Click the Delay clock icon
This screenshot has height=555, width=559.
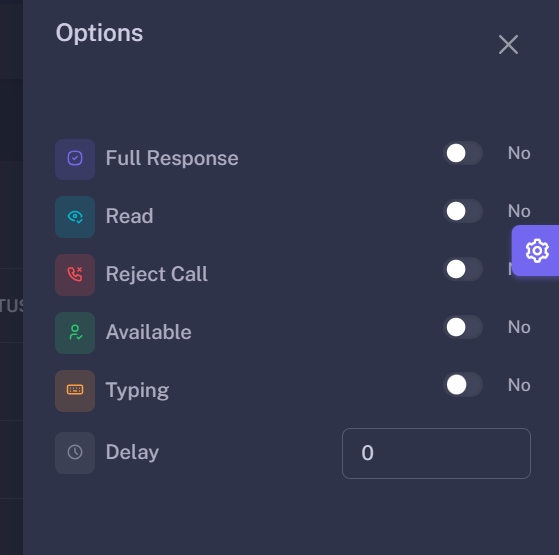(x=75, y=453)
